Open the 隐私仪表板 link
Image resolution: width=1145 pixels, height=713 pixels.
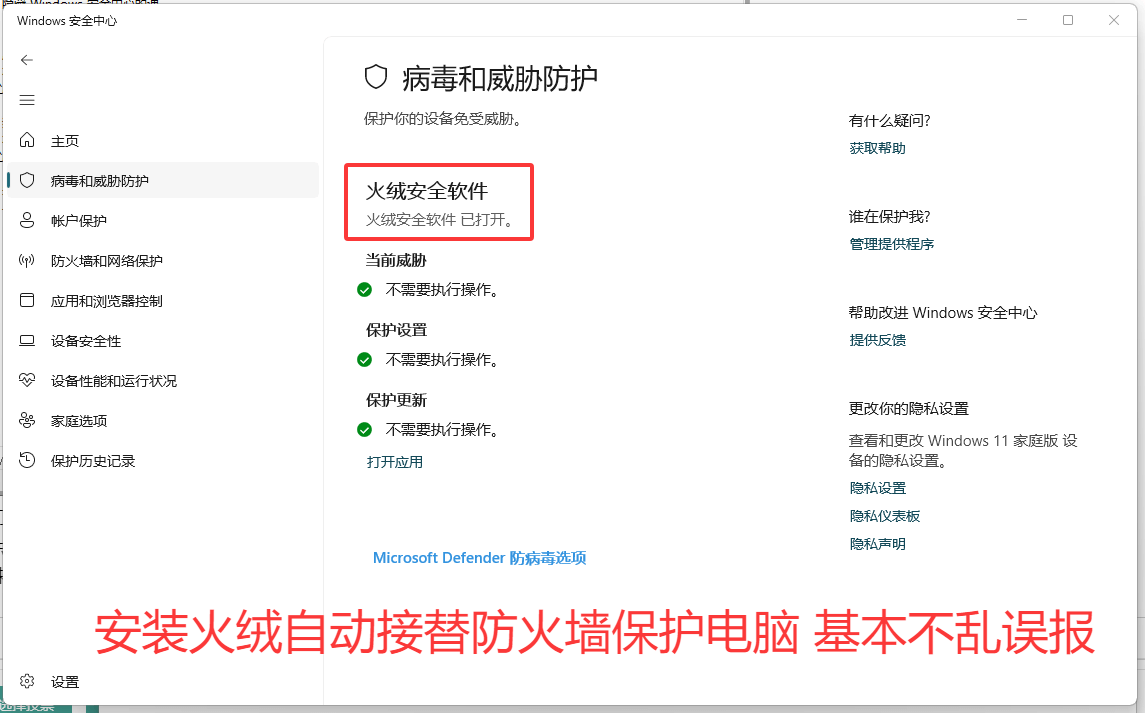click(884, 516)
